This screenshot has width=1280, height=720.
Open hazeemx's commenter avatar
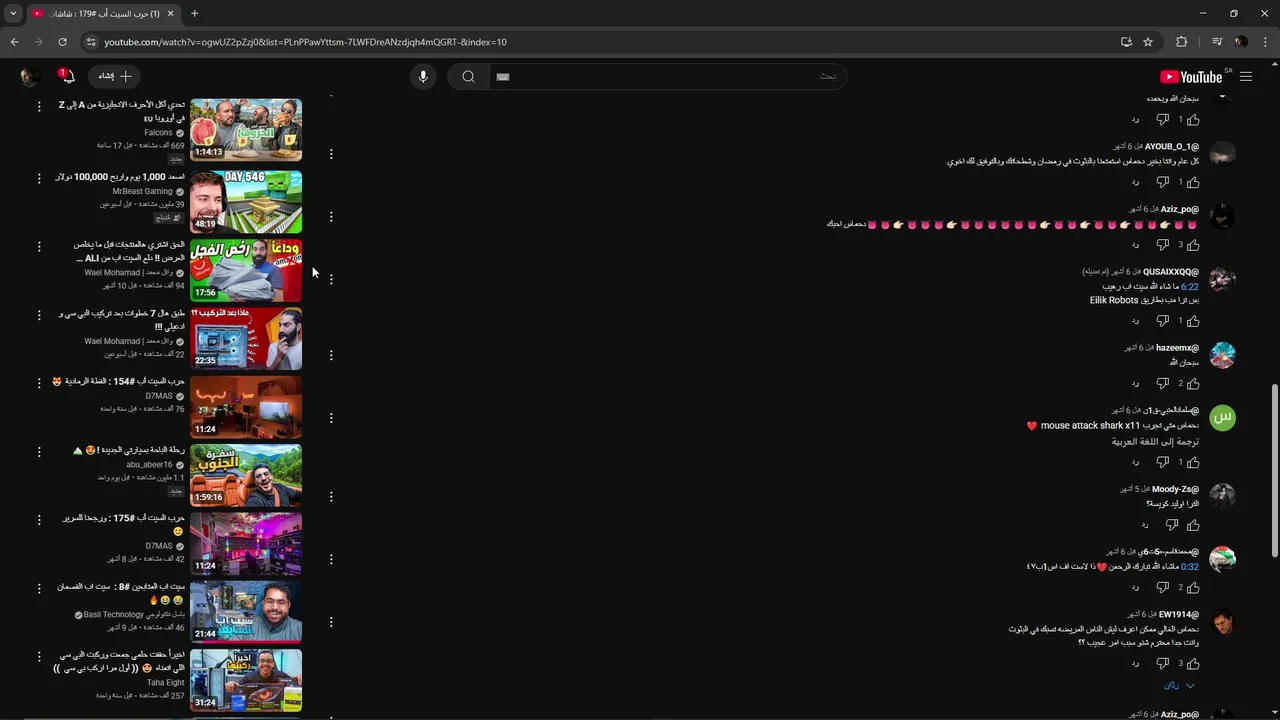1222,355
